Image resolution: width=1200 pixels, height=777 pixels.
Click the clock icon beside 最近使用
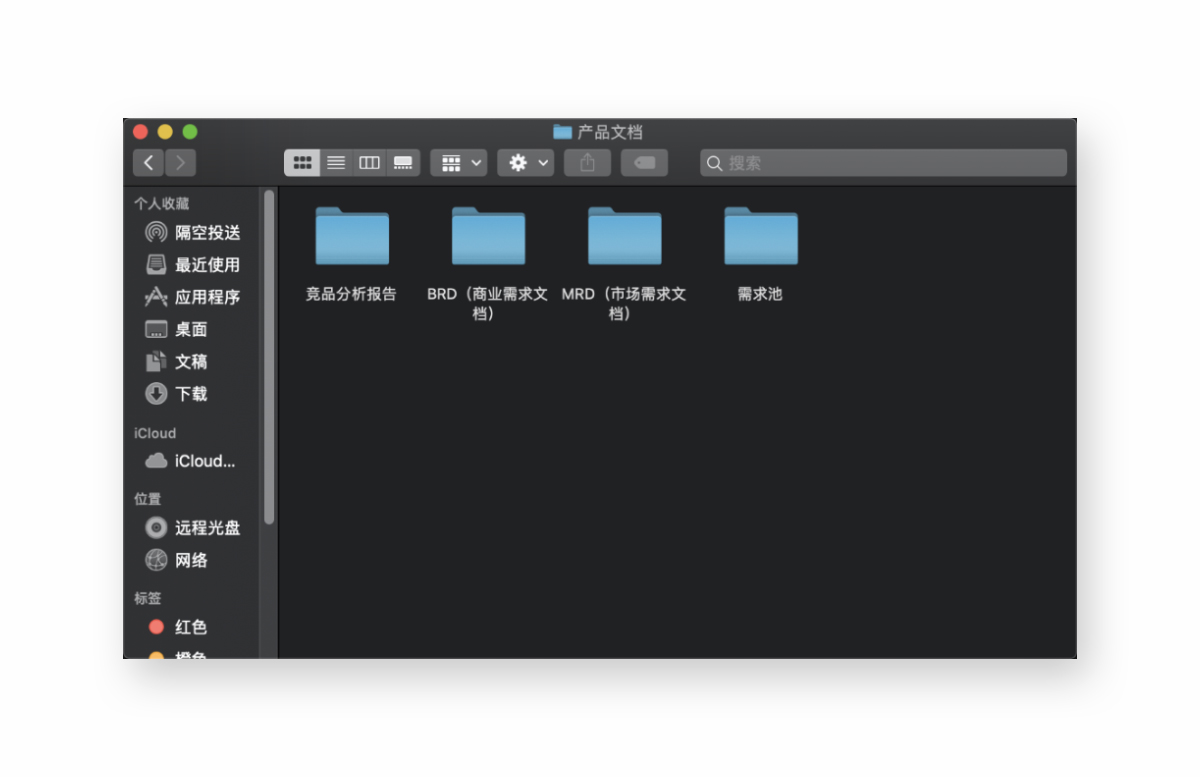(156, 265)
